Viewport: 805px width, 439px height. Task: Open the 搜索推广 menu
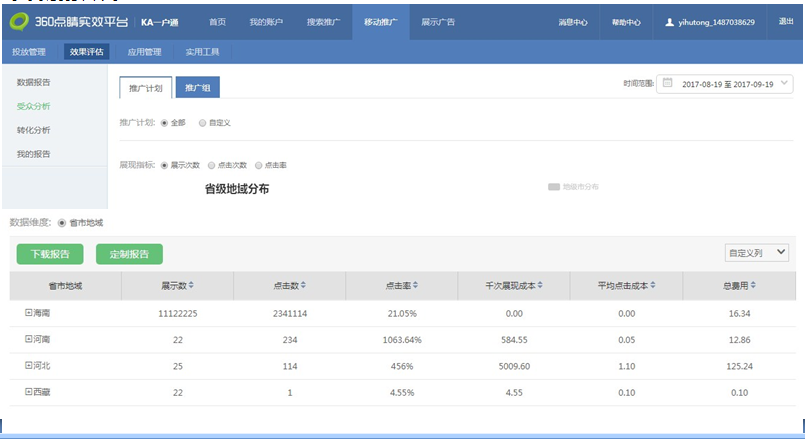click(x=325, y=21)
